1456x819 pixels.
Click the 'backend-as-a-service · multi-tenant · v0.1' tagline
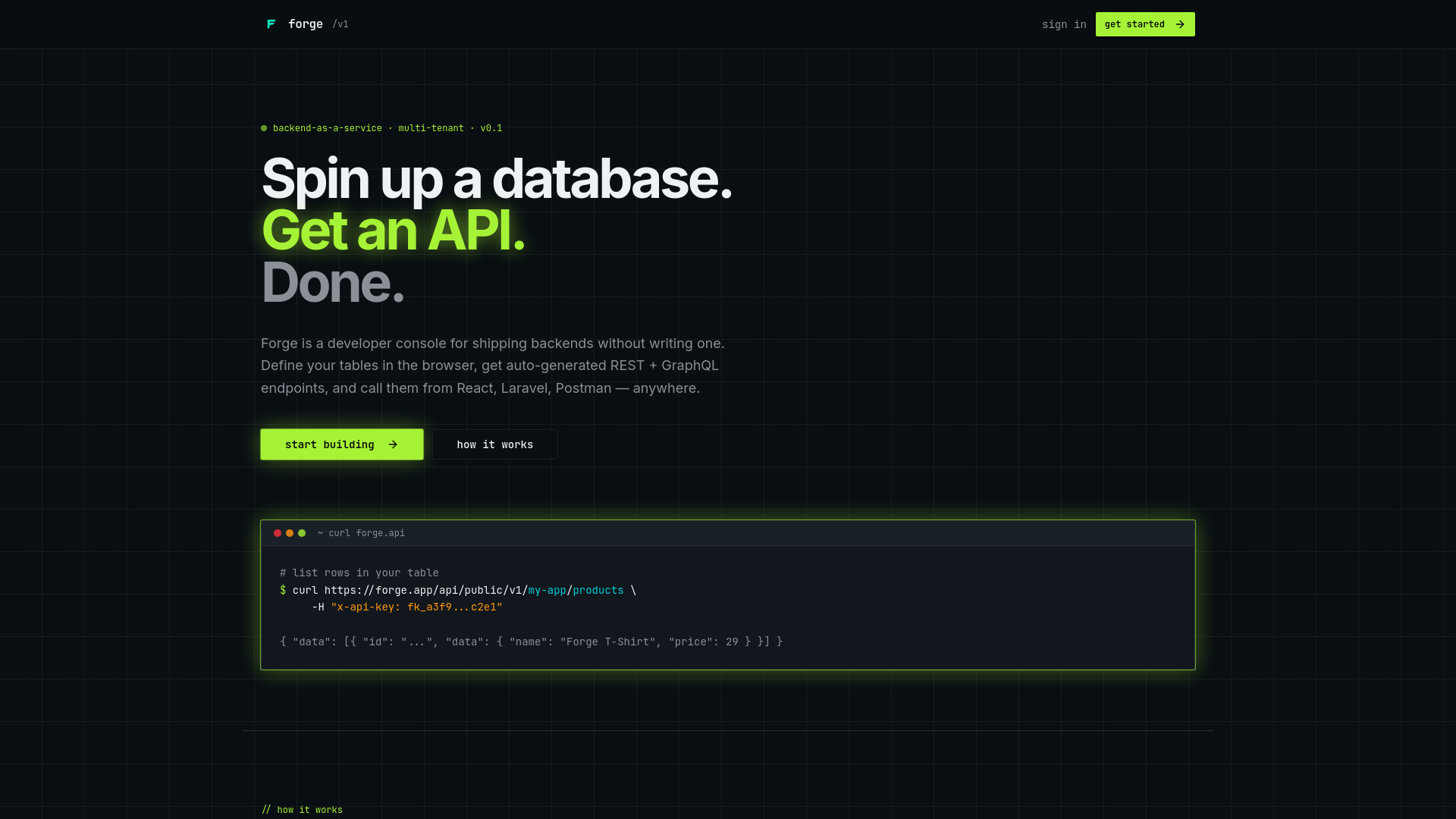[x=388, y=128]
